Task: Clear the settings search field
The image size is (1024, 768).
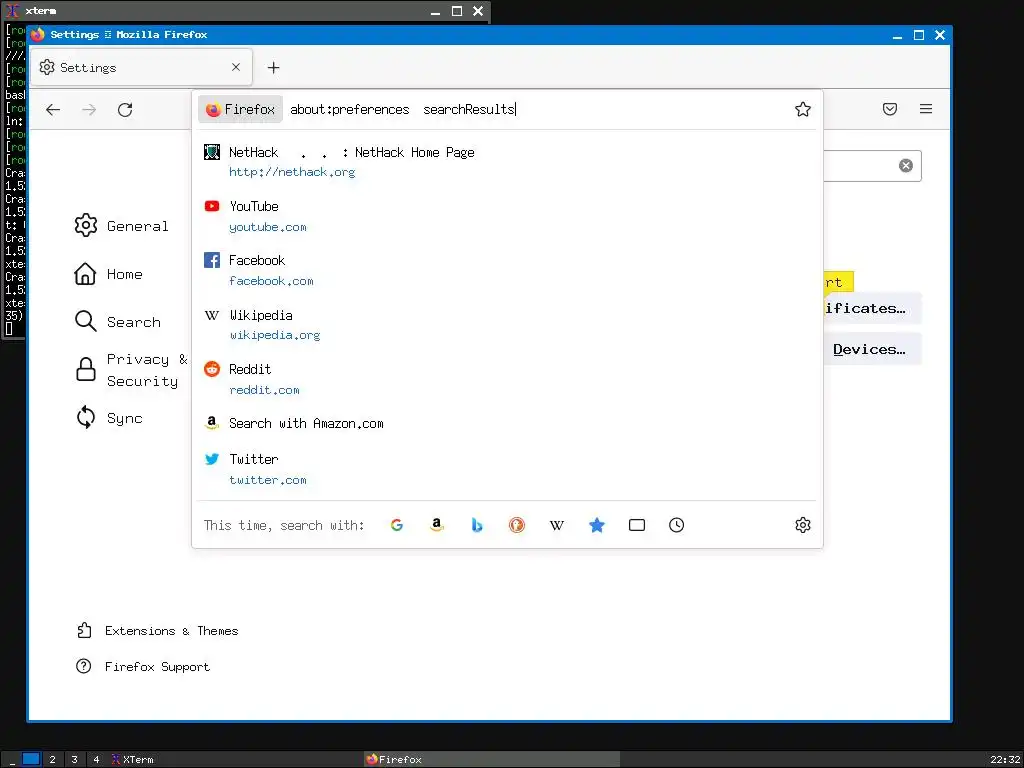Action: click(905, 165)
